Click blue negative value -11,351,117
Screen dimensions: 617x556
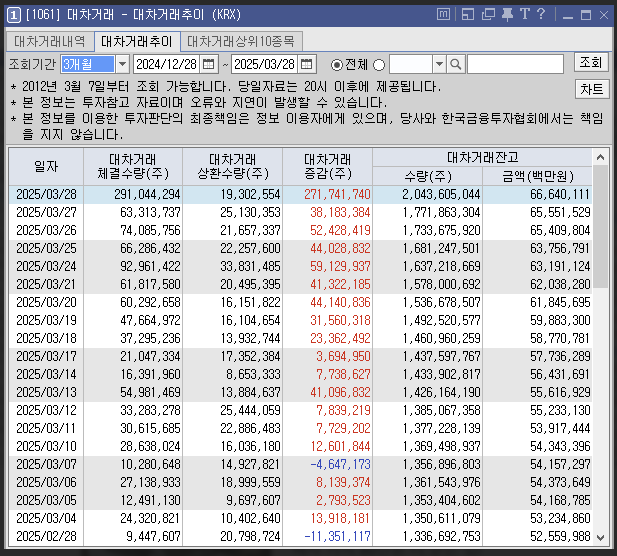[337, 537]
